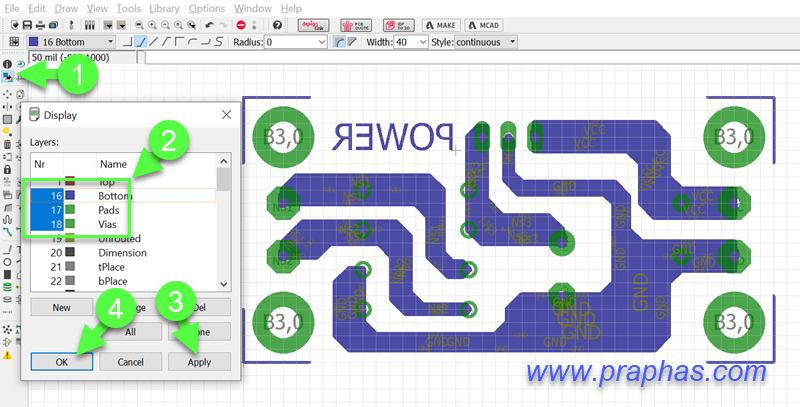Click the green color swatch of the Pads layer

coord(70,210)
